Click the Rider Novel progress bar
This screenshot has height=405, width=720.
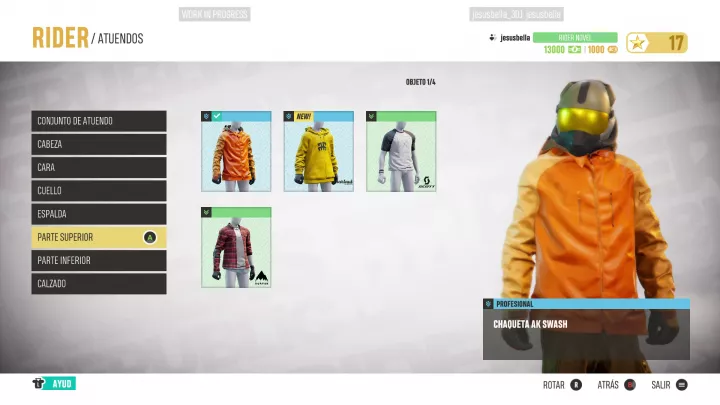[574, 37]
